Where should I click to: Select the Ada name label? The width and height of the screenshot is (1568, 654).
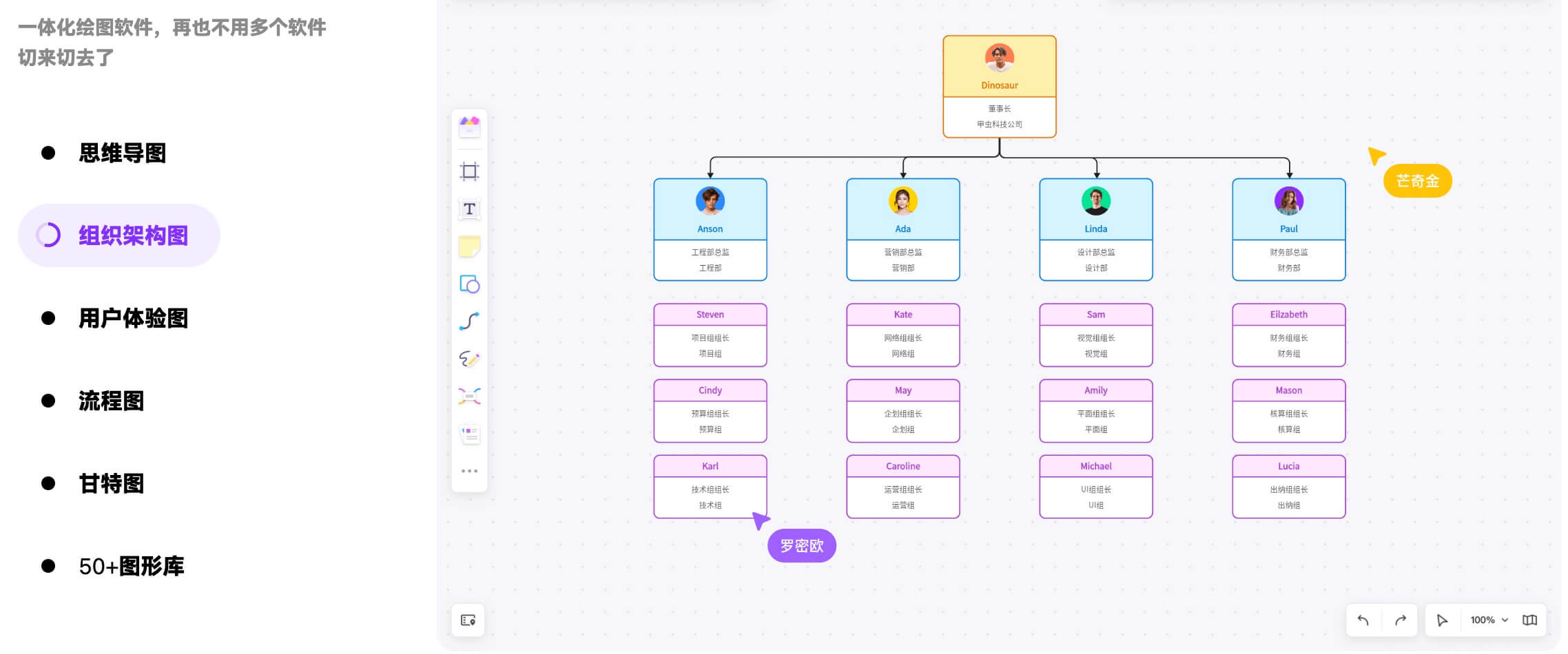[x=903, y=229]
